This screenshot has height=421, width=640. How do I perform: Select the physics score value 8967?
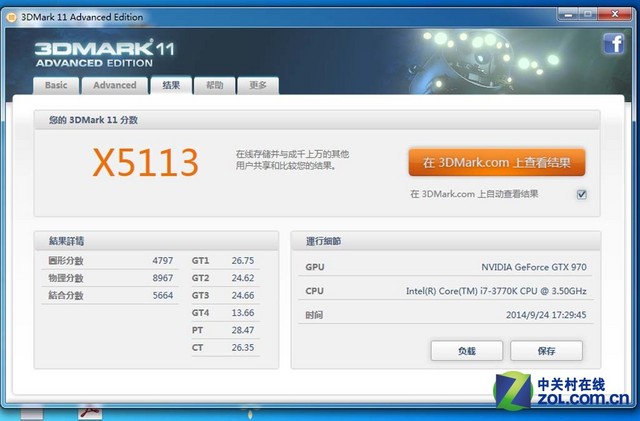[163, 278]
